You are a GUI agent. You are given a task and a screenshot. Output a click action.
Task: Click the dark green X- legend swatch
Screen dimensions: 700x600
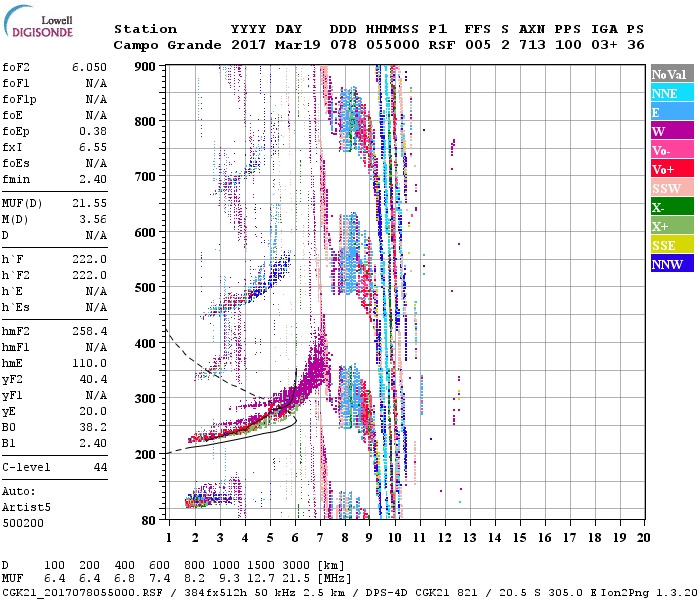pos(671,207)
